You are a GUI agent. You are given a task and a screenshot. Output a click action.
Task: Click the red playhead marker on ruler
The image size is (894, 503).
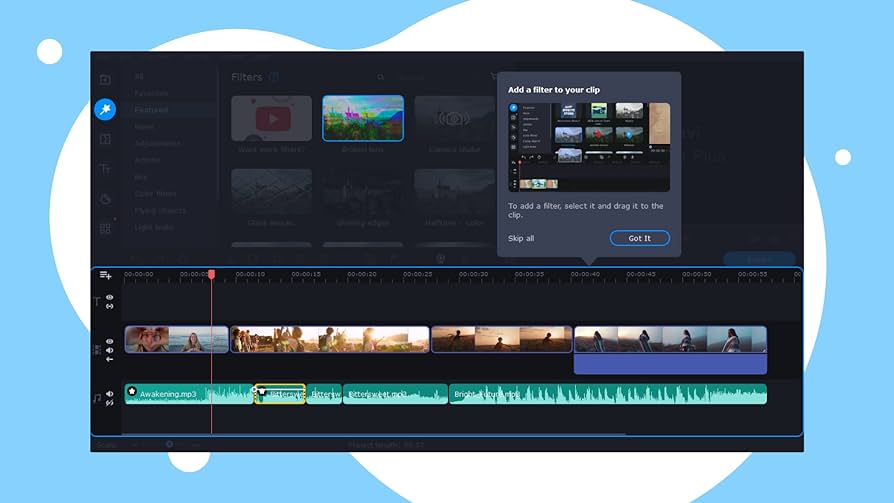click(x=211, y=274)
